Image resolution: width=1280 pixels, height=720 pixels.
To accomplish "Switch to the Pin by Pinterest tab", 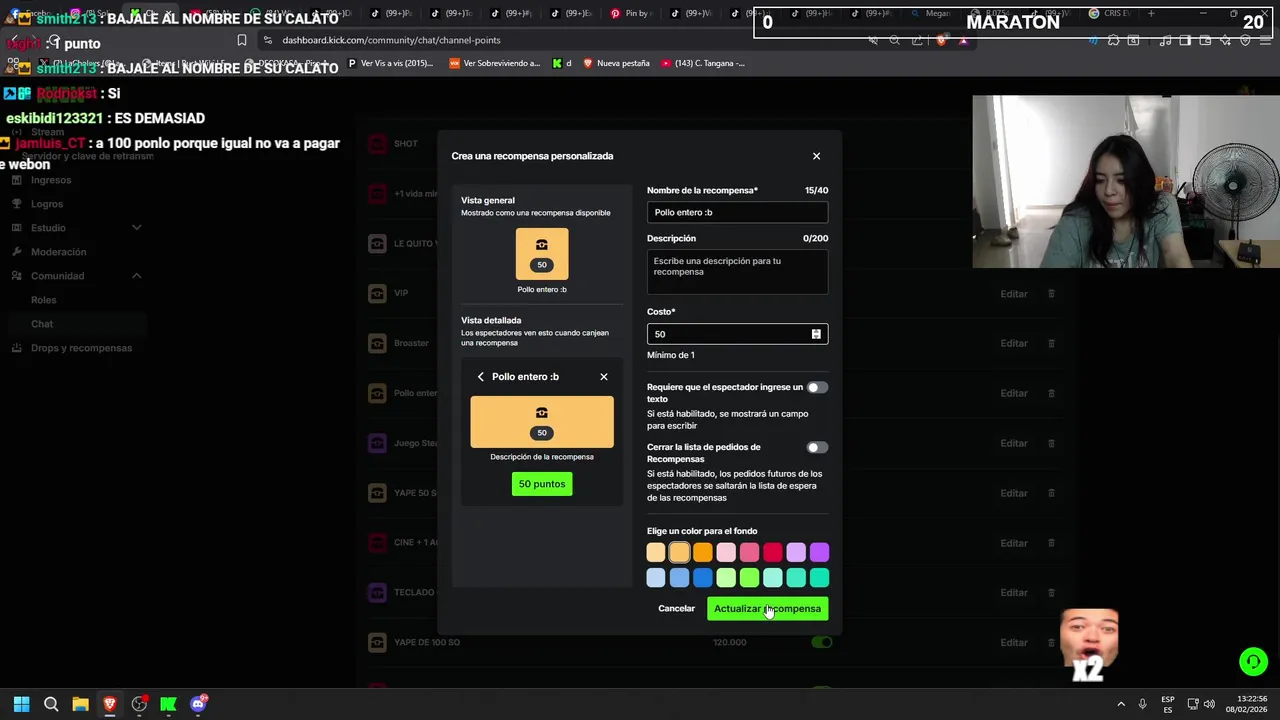I will (x=632, y=14).
